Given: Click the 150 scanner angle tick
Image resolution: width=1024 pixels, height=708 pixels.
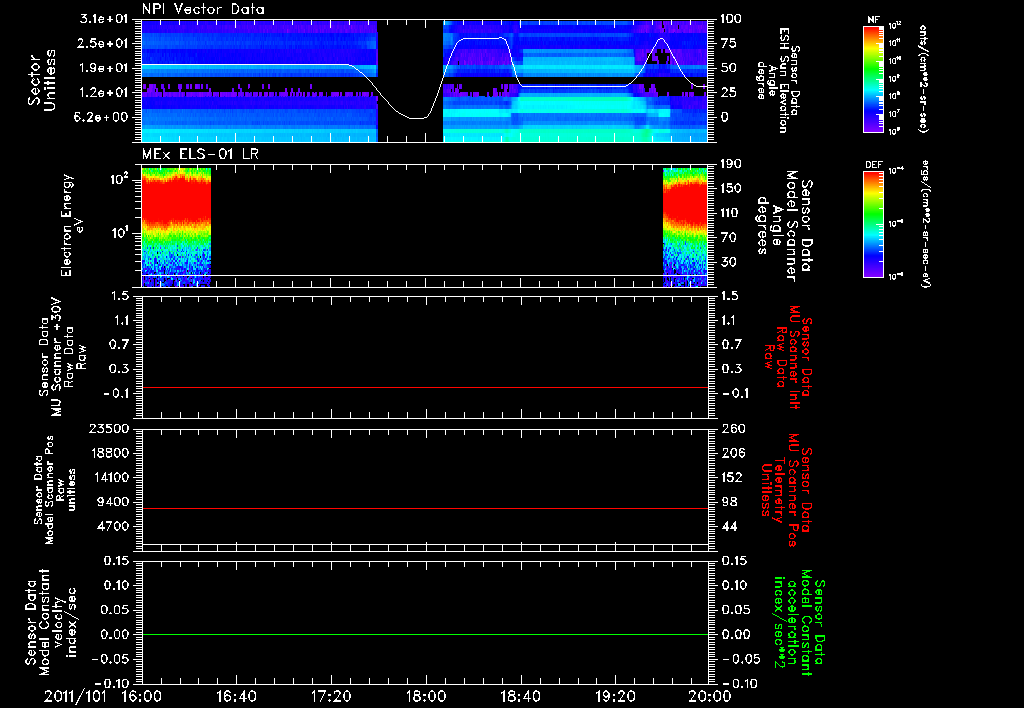Looking at the screenshot, I should point(732,189).
